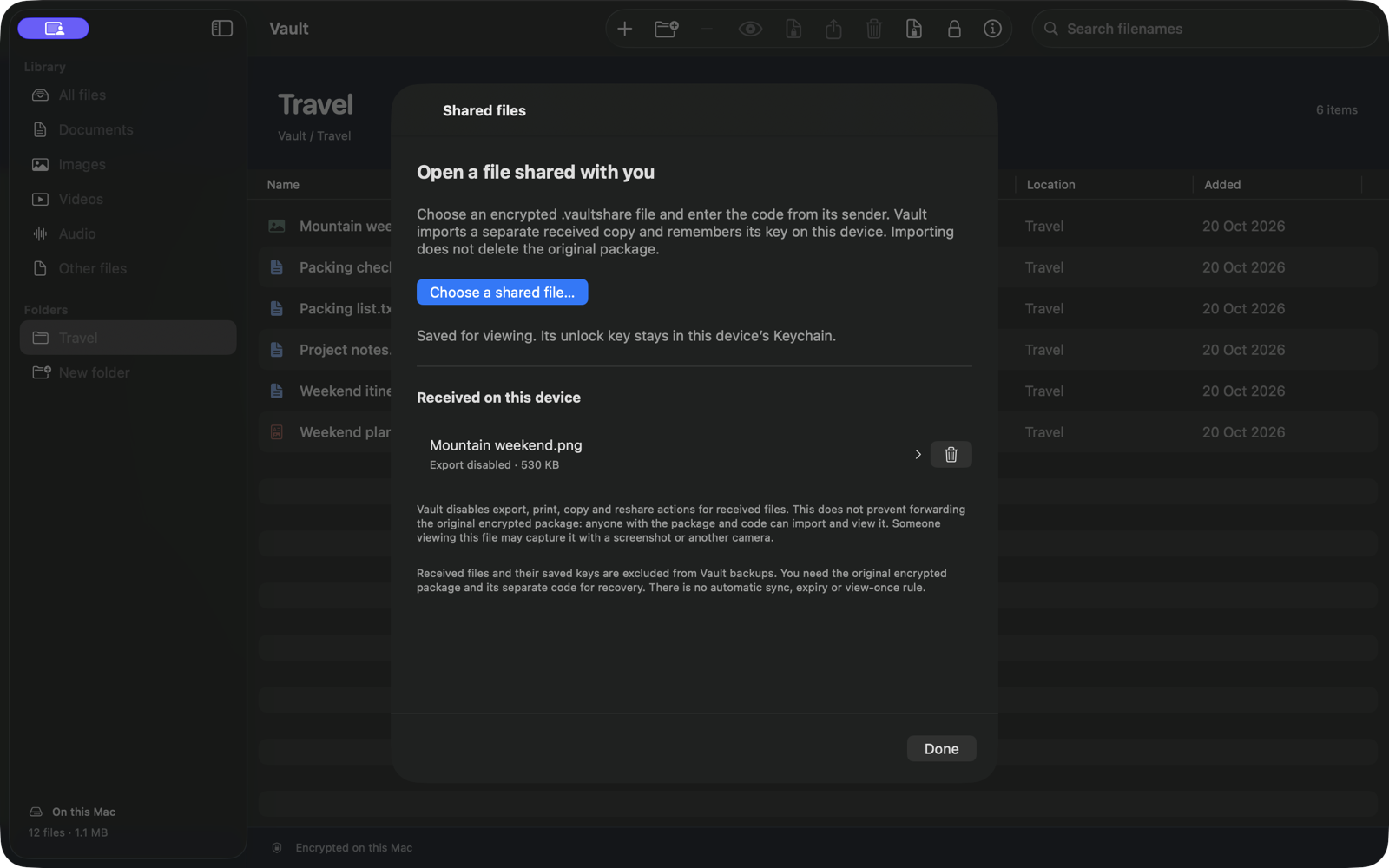Click the Mountain weekend image file icon
Image resolution: width=1389 pixels, height=868 pixels.
[x=277, y=226]
